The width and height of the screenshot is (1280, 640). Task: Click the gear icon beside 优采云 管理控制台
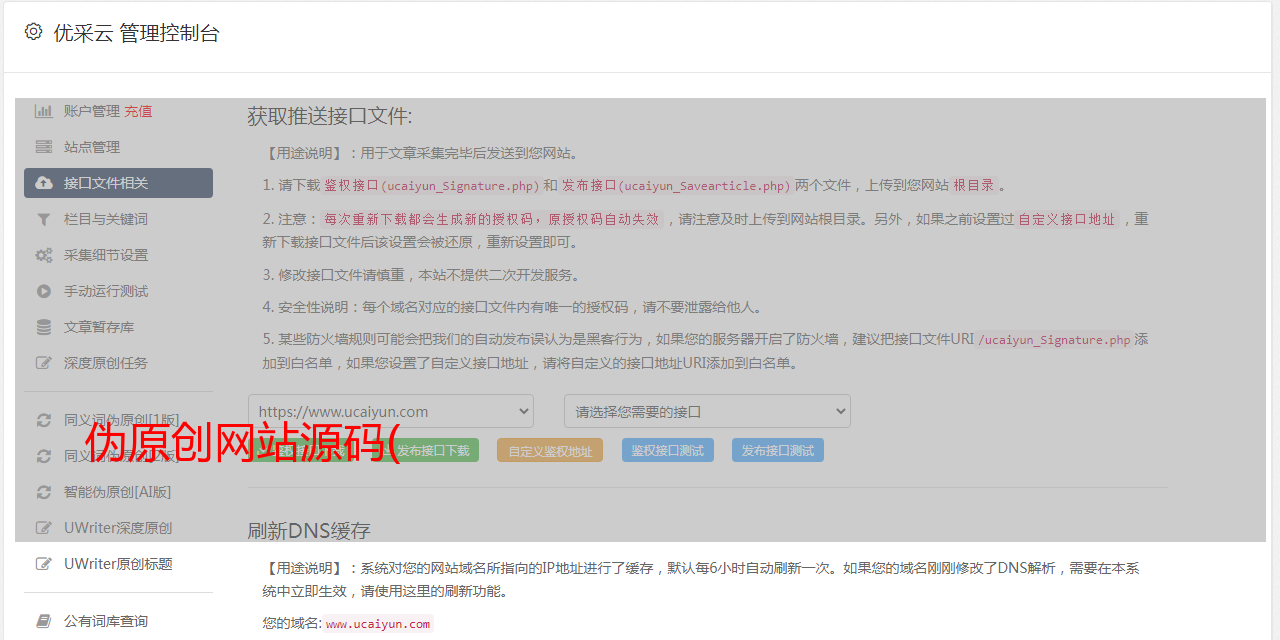[x=33, y=32]
